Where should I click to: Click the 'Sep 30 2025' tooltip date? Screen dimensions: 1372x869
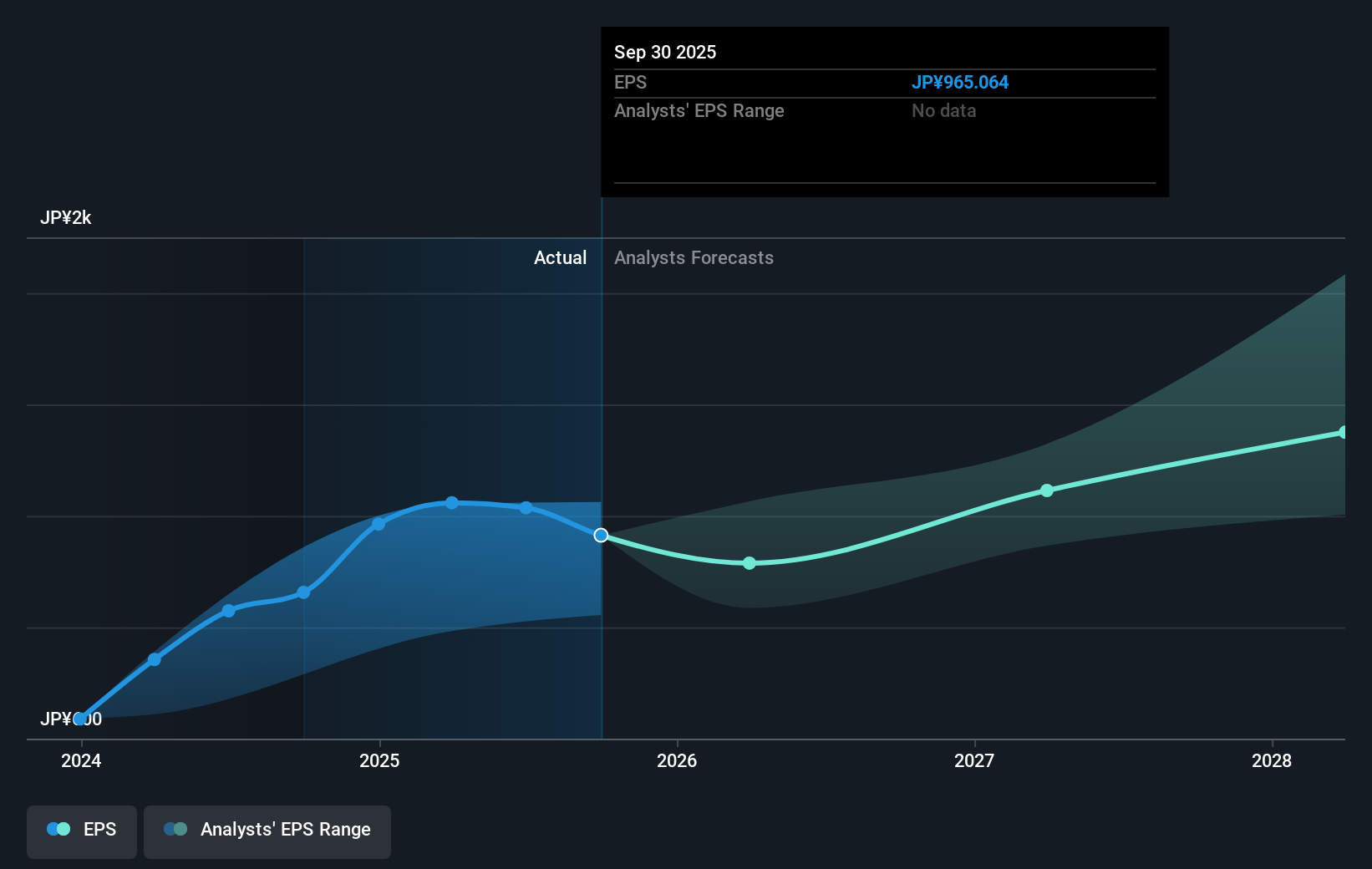click(665, 52)
